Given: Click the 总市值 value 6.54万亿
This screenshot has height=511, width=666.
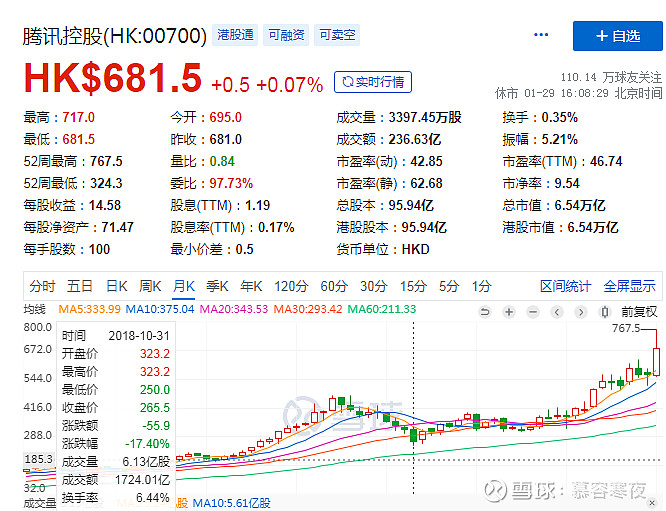Looking at the screenshot, I should pos(580,206).
